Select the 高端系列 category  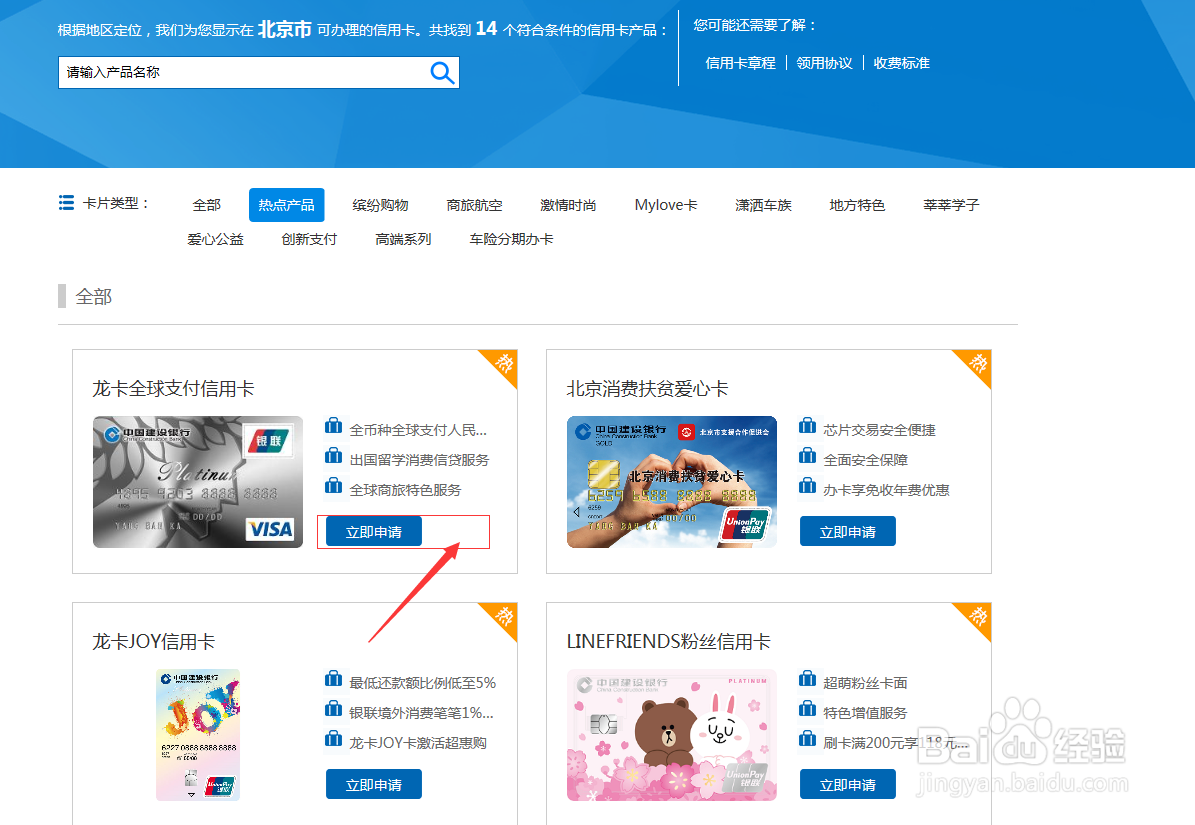403,239
